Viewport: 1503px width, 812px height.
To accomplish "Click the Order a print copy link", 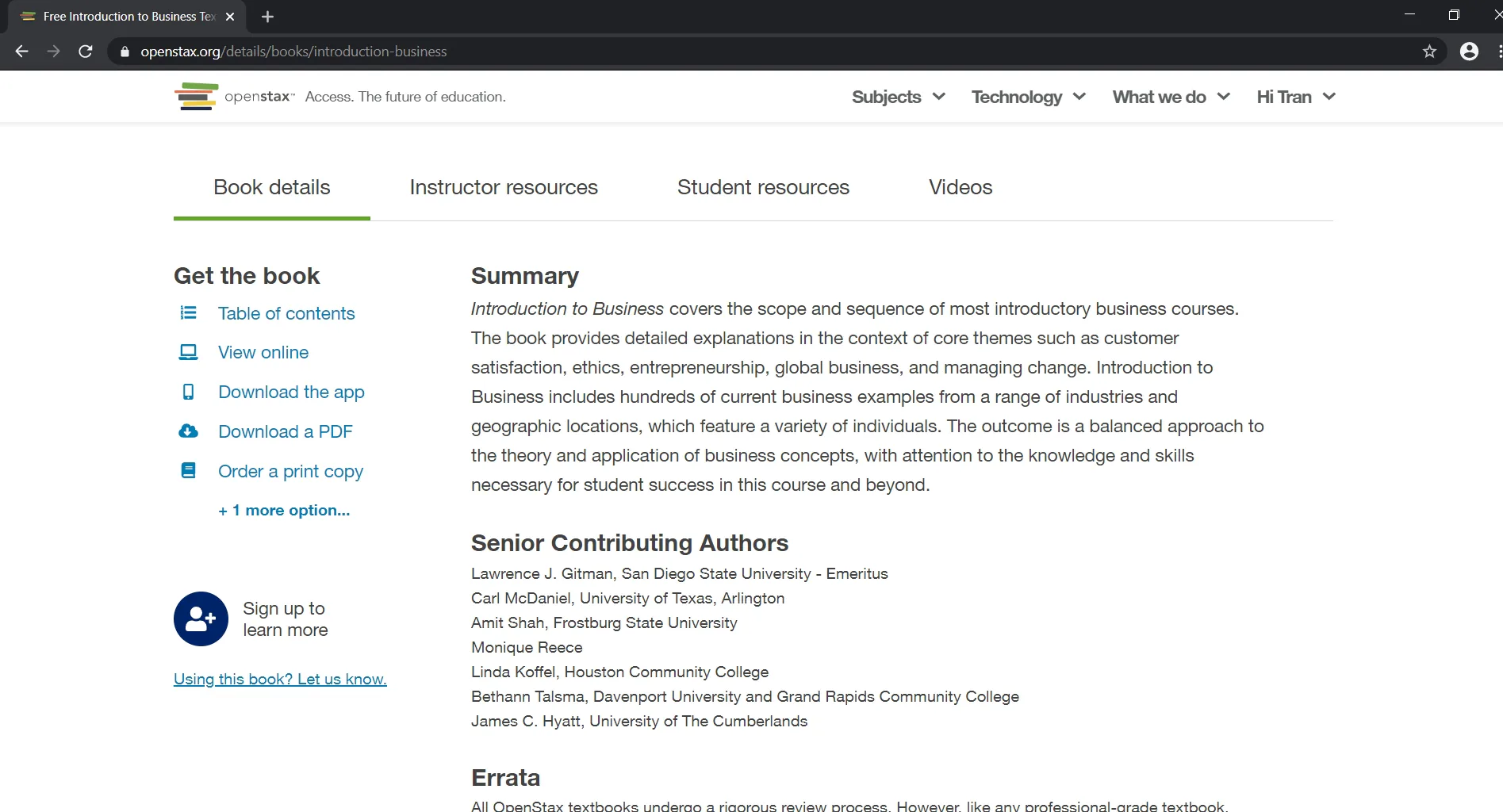I will click(x=290, y=471).
